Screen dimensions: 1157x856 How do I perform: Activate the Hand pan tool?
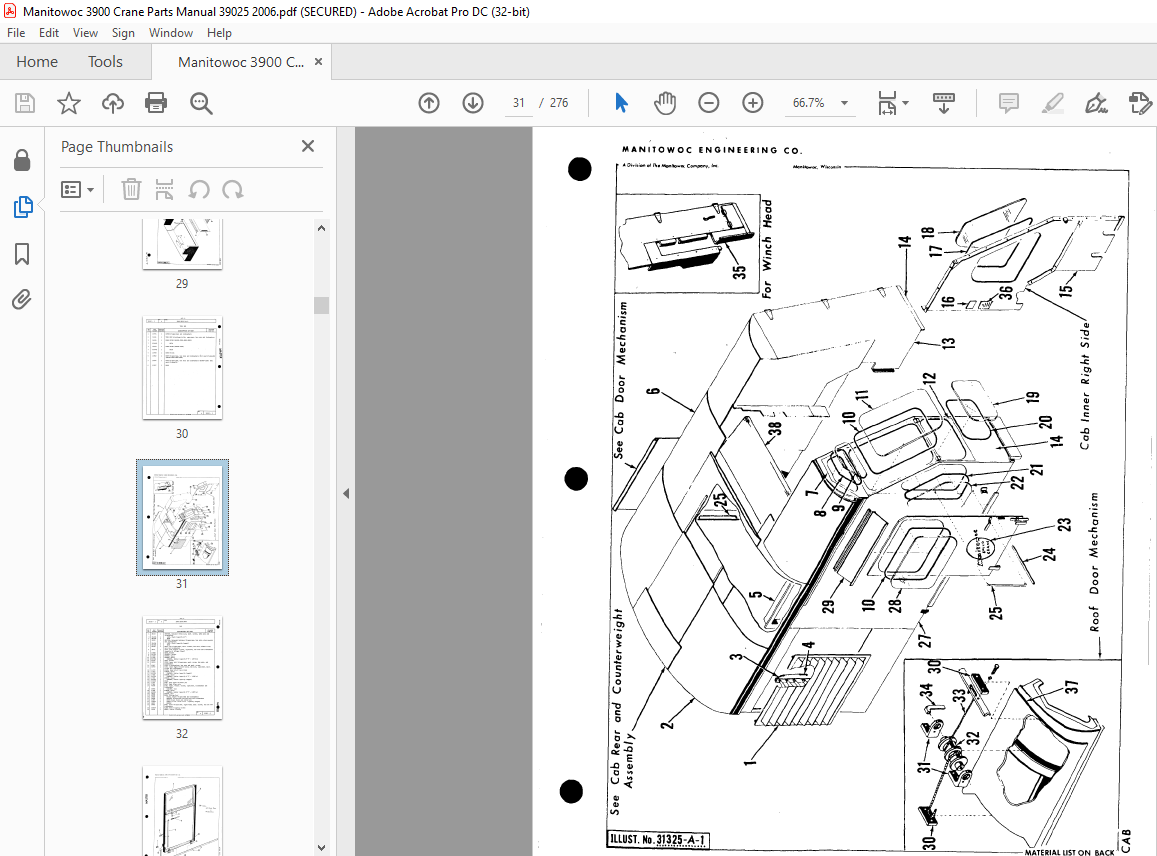tap(665, 103)
